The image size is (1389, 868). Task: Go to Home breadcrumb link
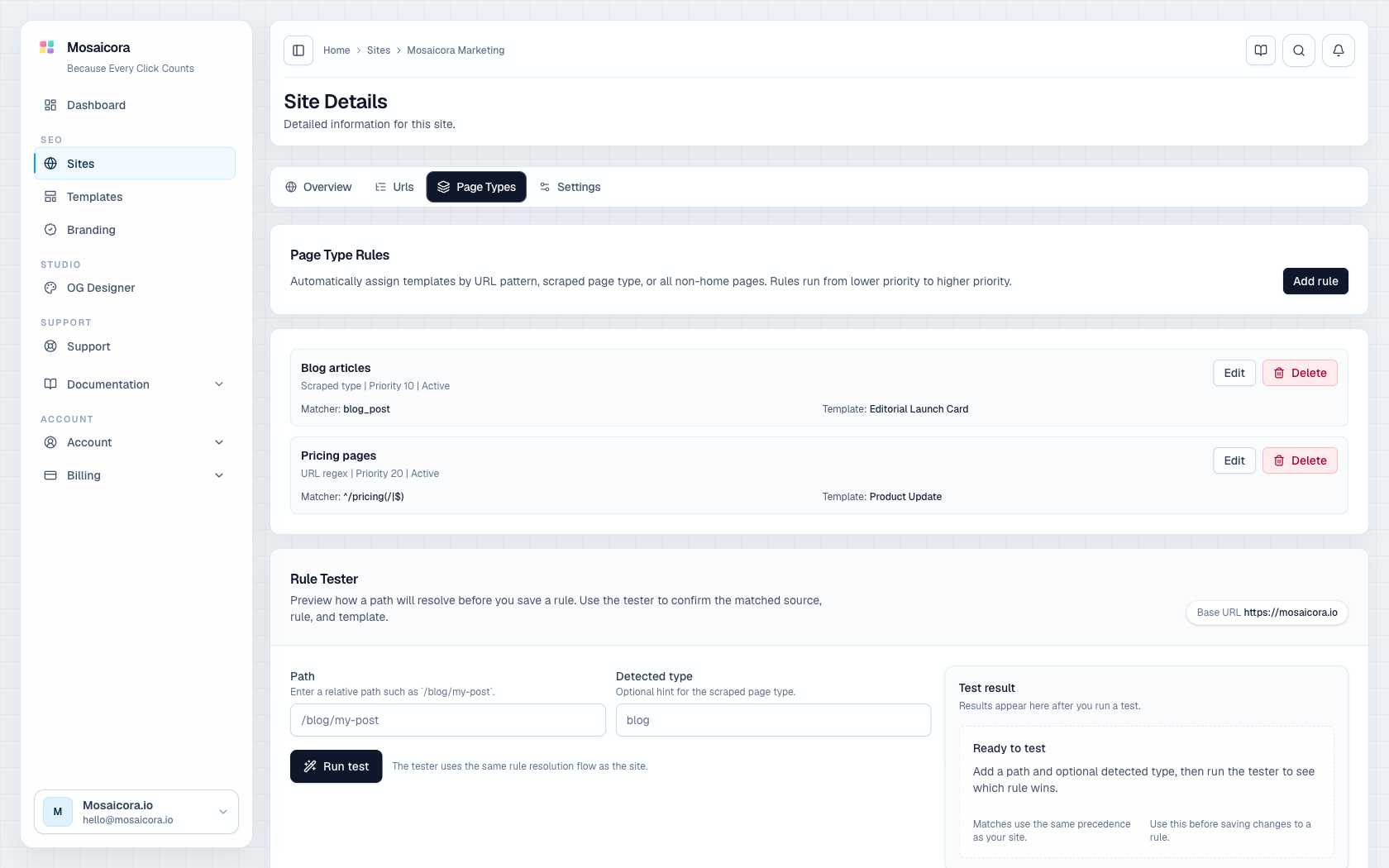(337, 50)
